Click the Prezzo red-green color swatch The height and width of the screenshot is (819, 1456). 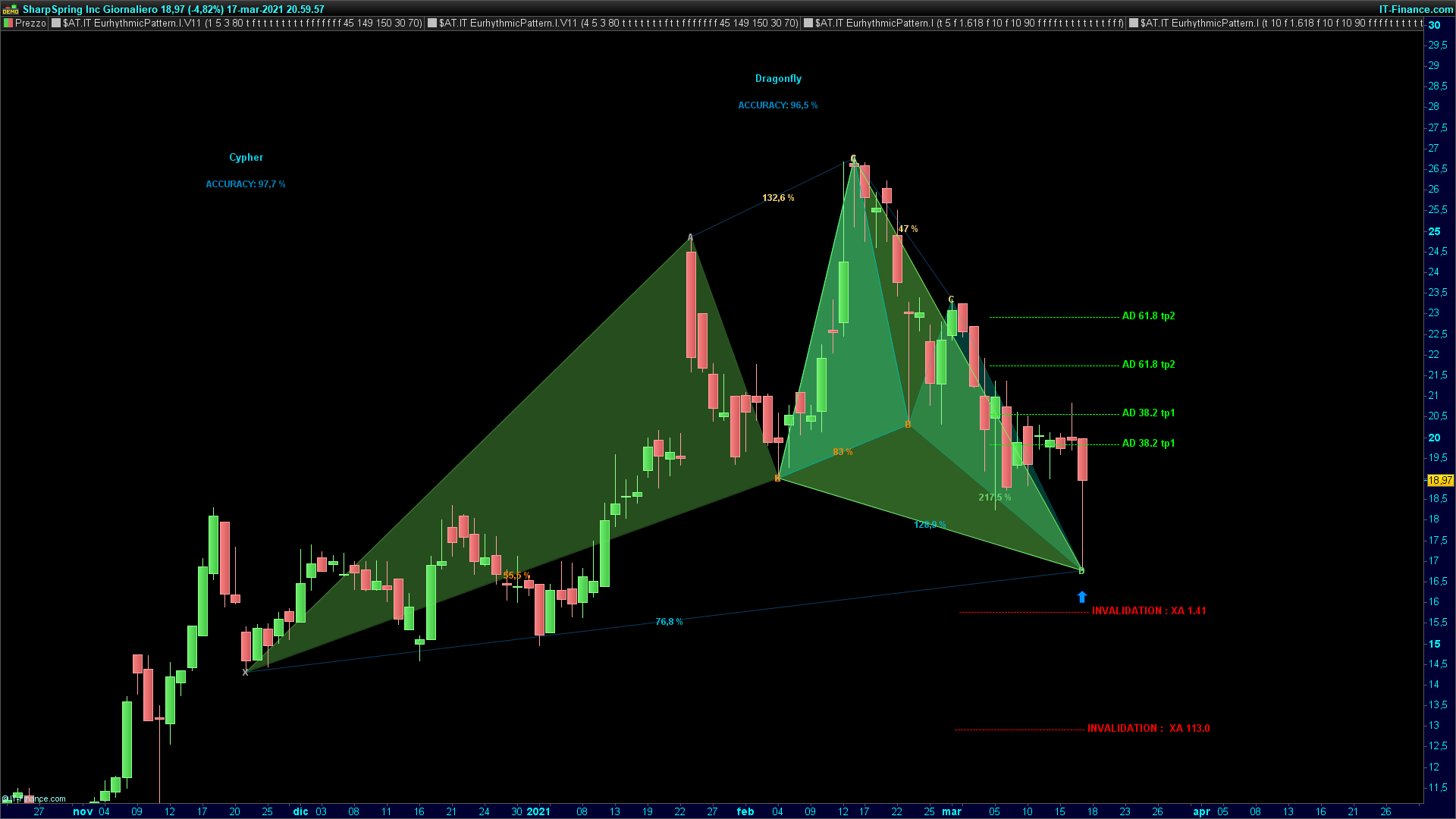click(8, 24)
